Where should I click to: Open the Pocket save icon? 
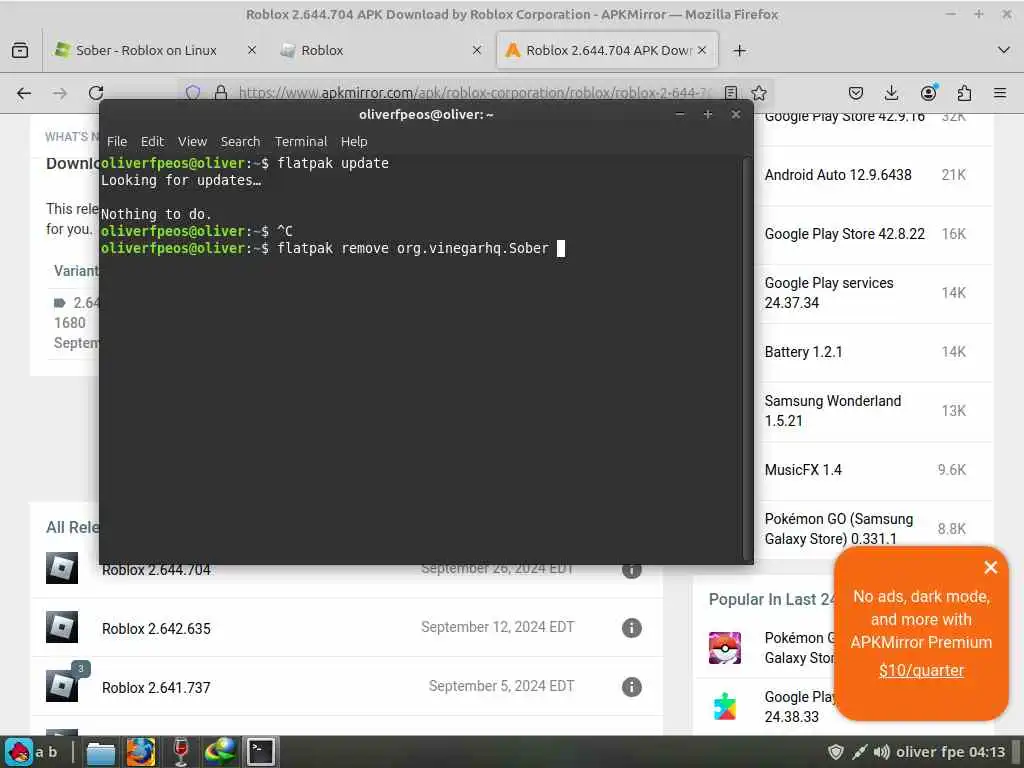[856, 93]
